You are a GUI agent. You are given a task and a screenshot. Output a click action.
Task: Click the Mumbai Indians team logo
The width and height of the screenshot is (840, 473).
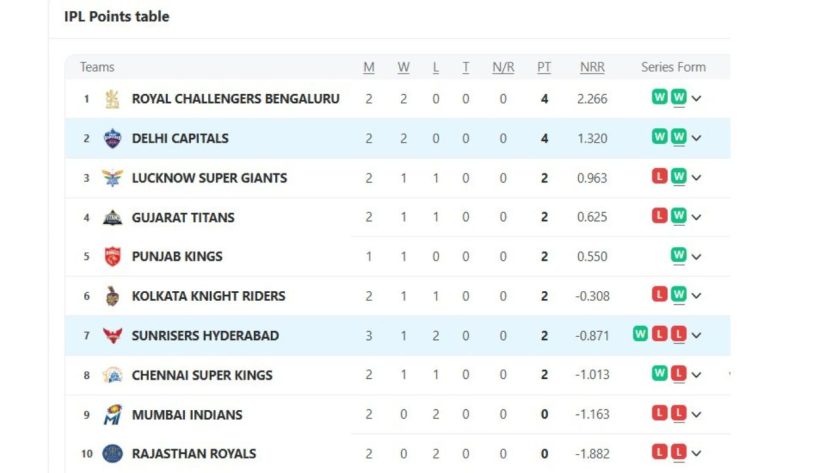point(113,414)
